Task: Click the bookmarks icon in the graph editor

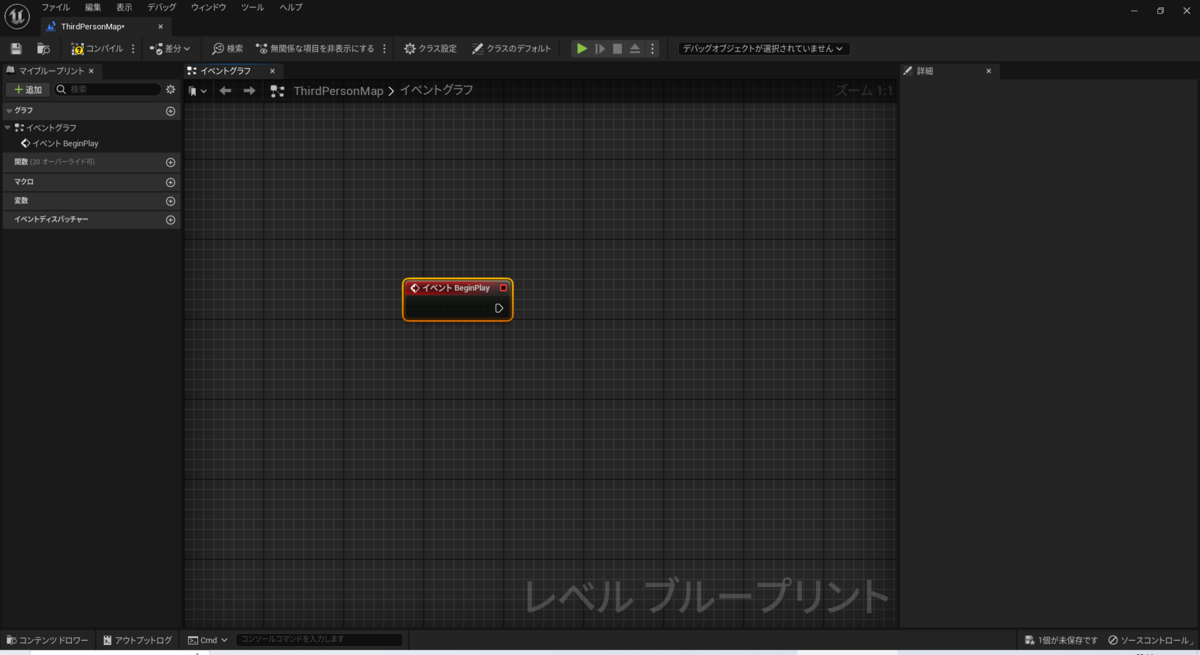Action: point(192,90)
